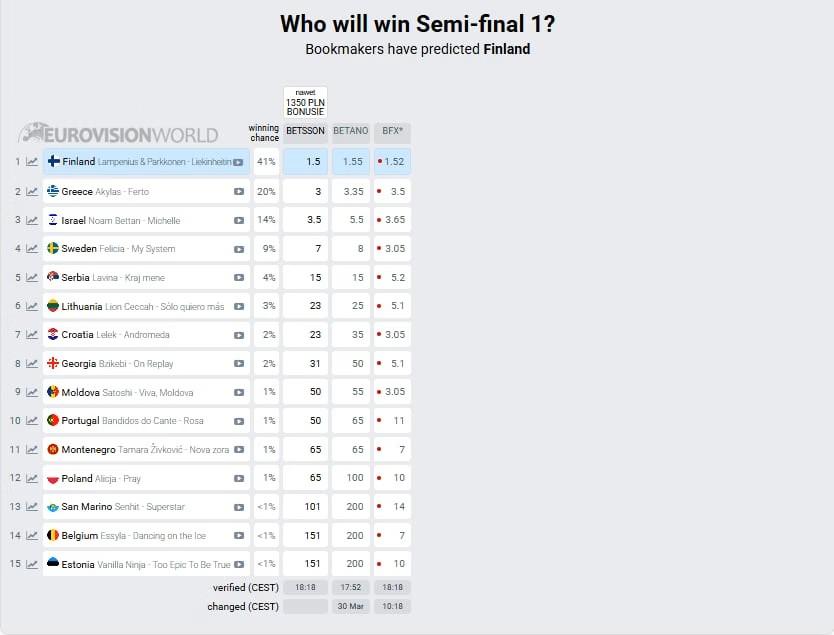Click the trend chart icon beside Israel

[33, 219]
